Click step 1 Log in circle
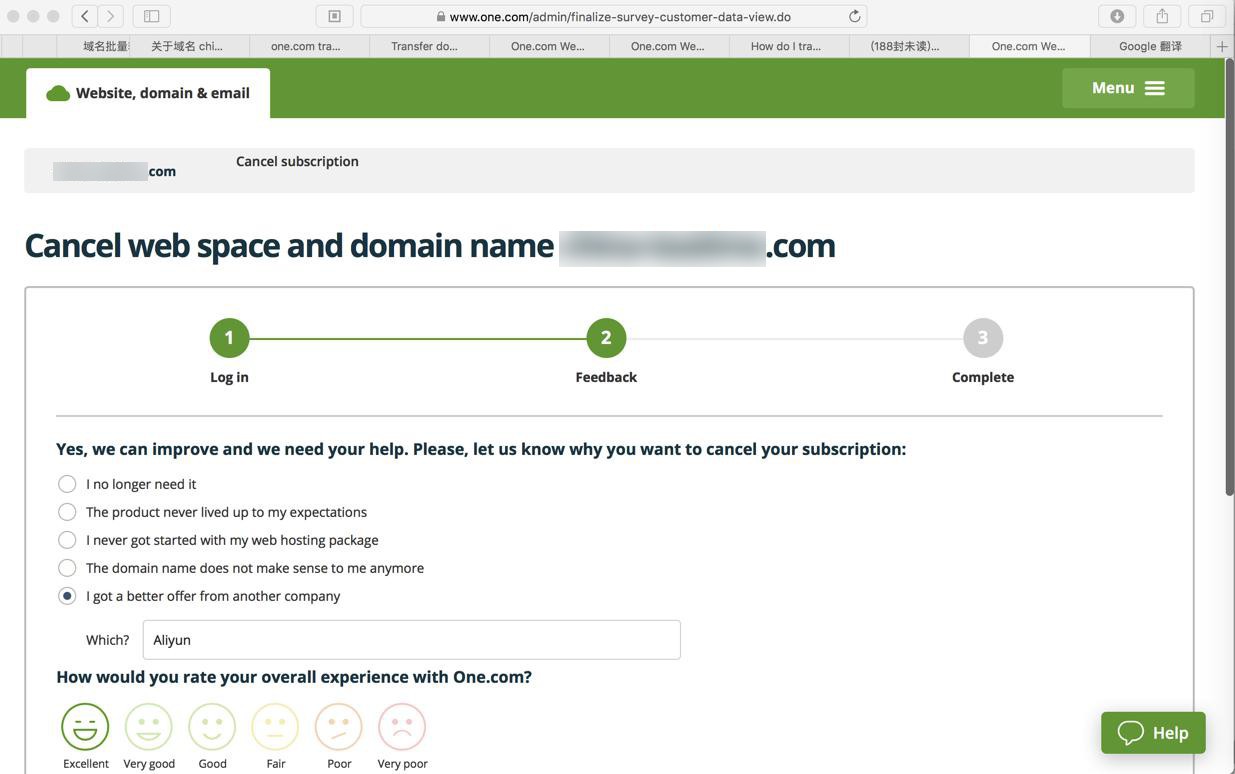Image resolution: width=1235 pixels, height=774 pixels. [229, 338]
